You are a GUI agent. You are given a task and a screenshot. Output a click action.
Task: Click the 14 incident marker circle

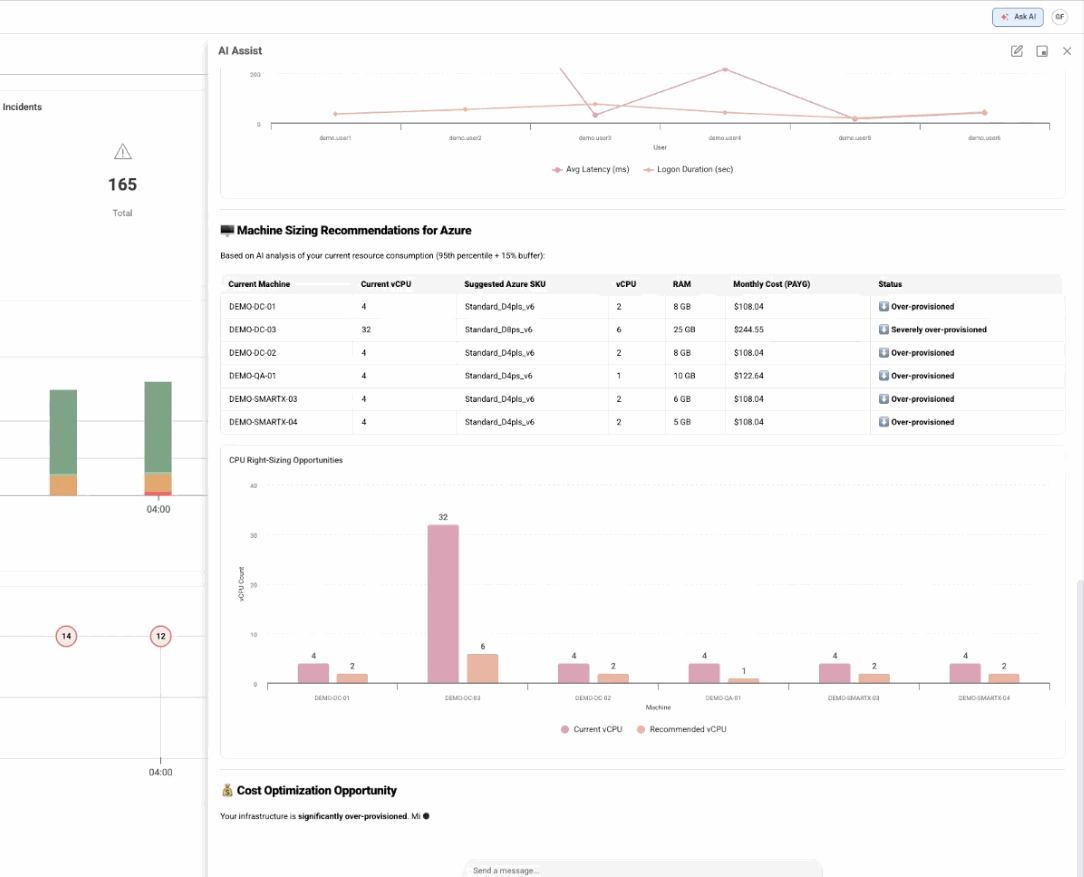[x=66, y=636]
